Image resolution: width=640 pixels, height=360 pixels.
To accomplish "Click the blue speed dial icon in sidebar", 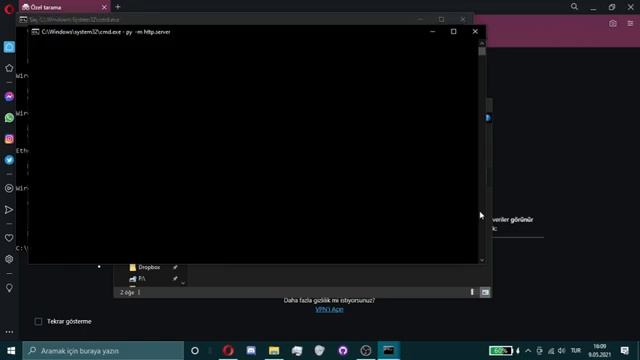I will 9,47.
